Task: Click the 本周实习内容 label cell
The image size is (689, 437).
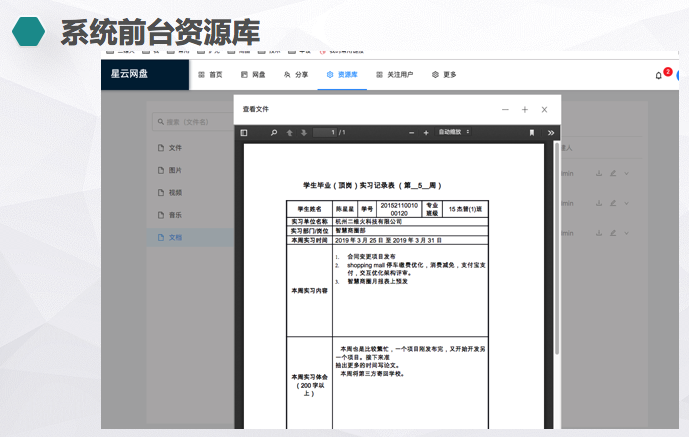Action: pos(309,291)
